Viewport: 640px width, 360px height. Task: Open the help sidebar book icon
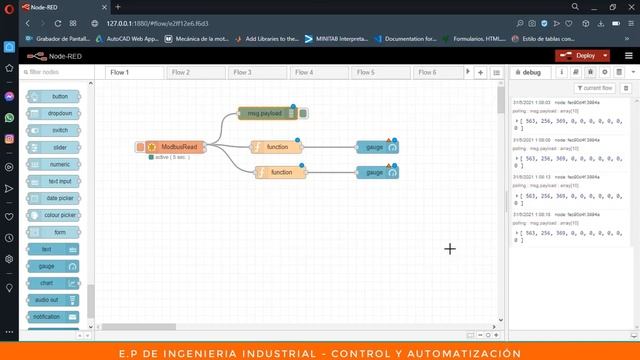point(576,72)
